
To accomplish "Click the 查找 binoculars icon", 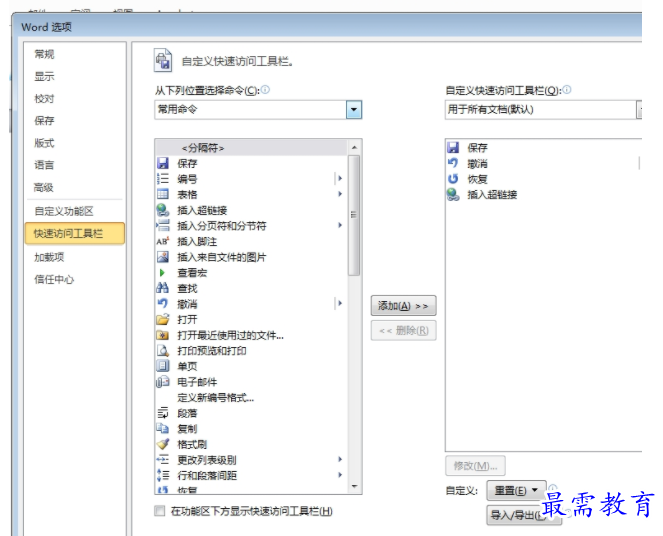I will (163, 288).
